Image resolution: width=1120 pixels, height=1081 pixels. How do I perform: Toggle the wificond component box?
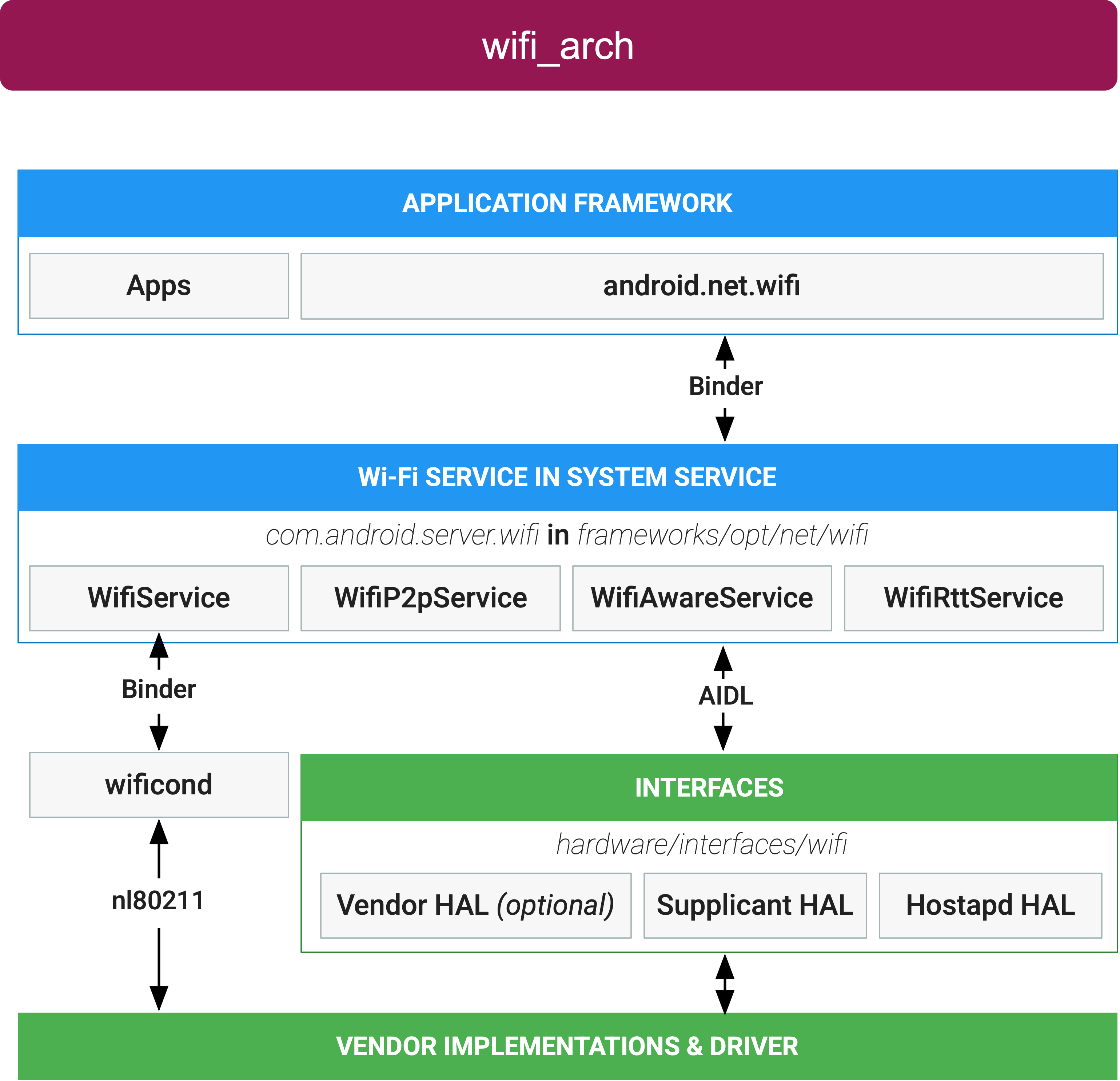pos(160,775)
